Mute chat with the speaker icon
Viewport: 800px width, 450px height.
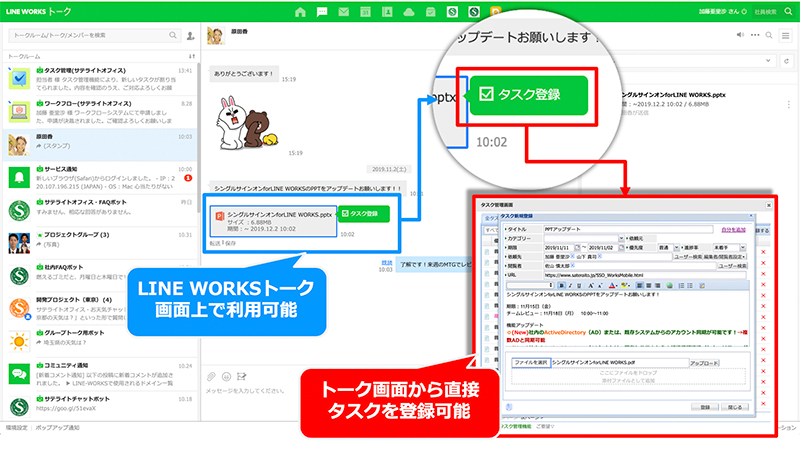pos(740,35)
